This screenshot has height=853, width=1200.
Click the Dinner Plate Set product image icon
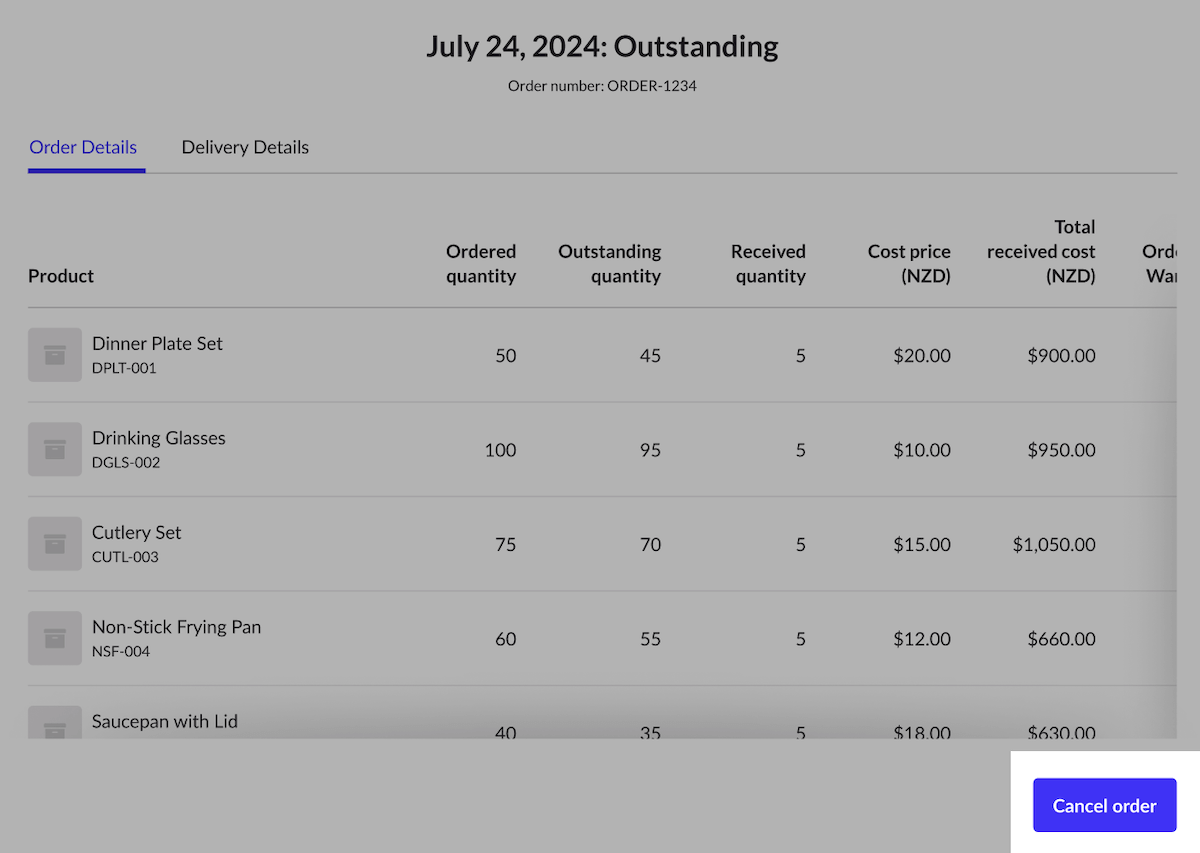pyautogui.click(x=55, y=355)
